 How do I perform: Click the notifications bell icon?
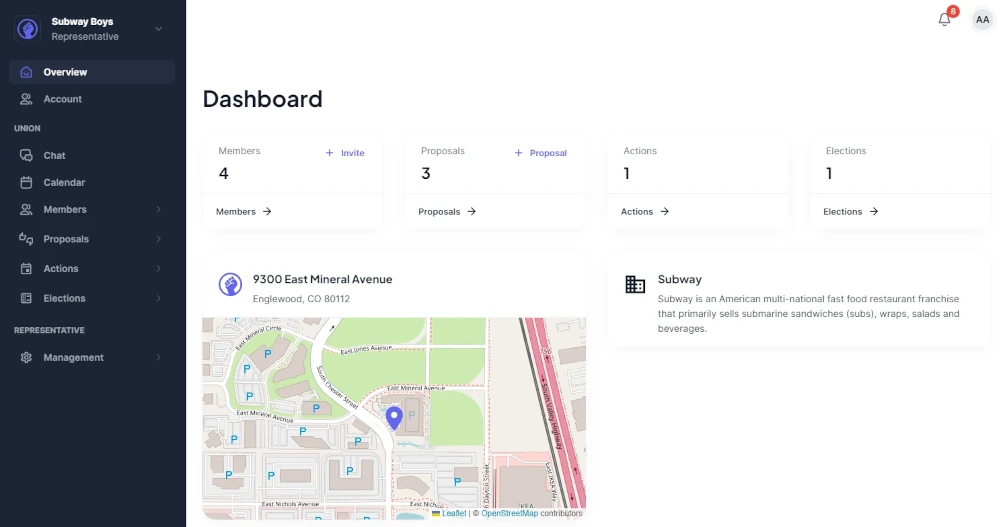point(944,20)
